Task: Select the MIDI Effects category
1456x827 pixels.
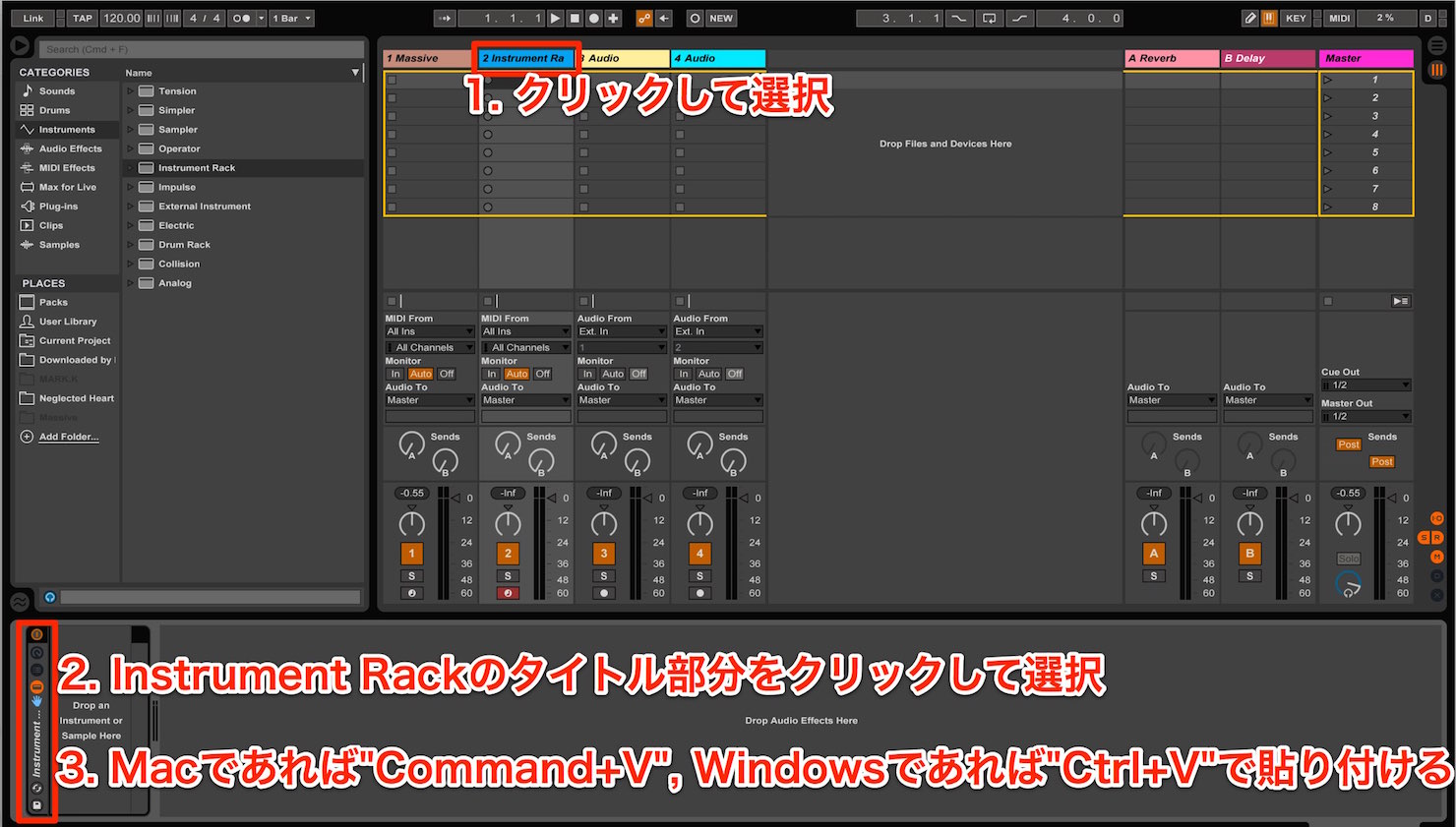Action: [x=67, y=168]
